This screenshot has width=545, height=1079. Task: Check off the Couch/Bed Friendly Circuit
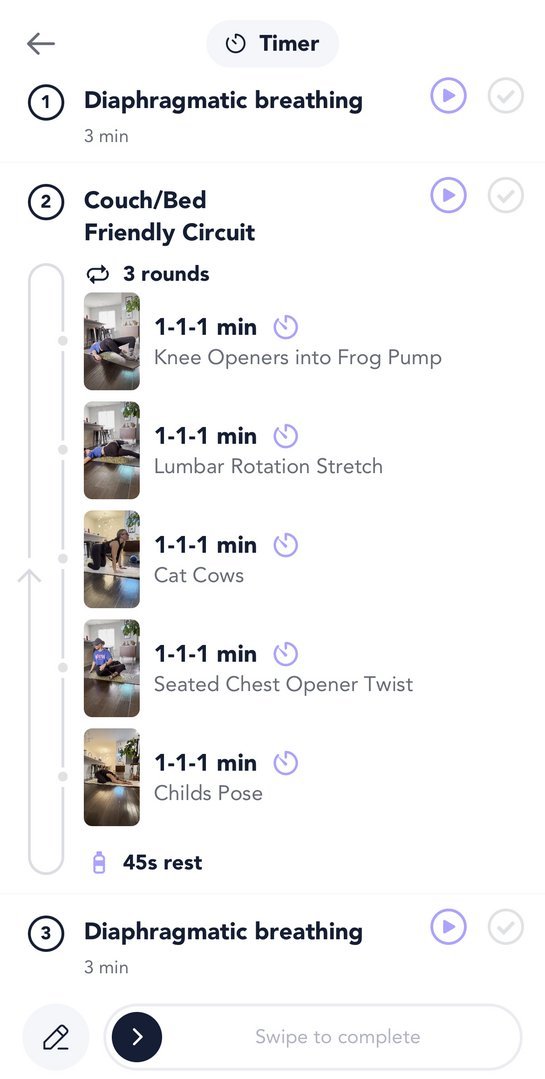pos(506,195)
